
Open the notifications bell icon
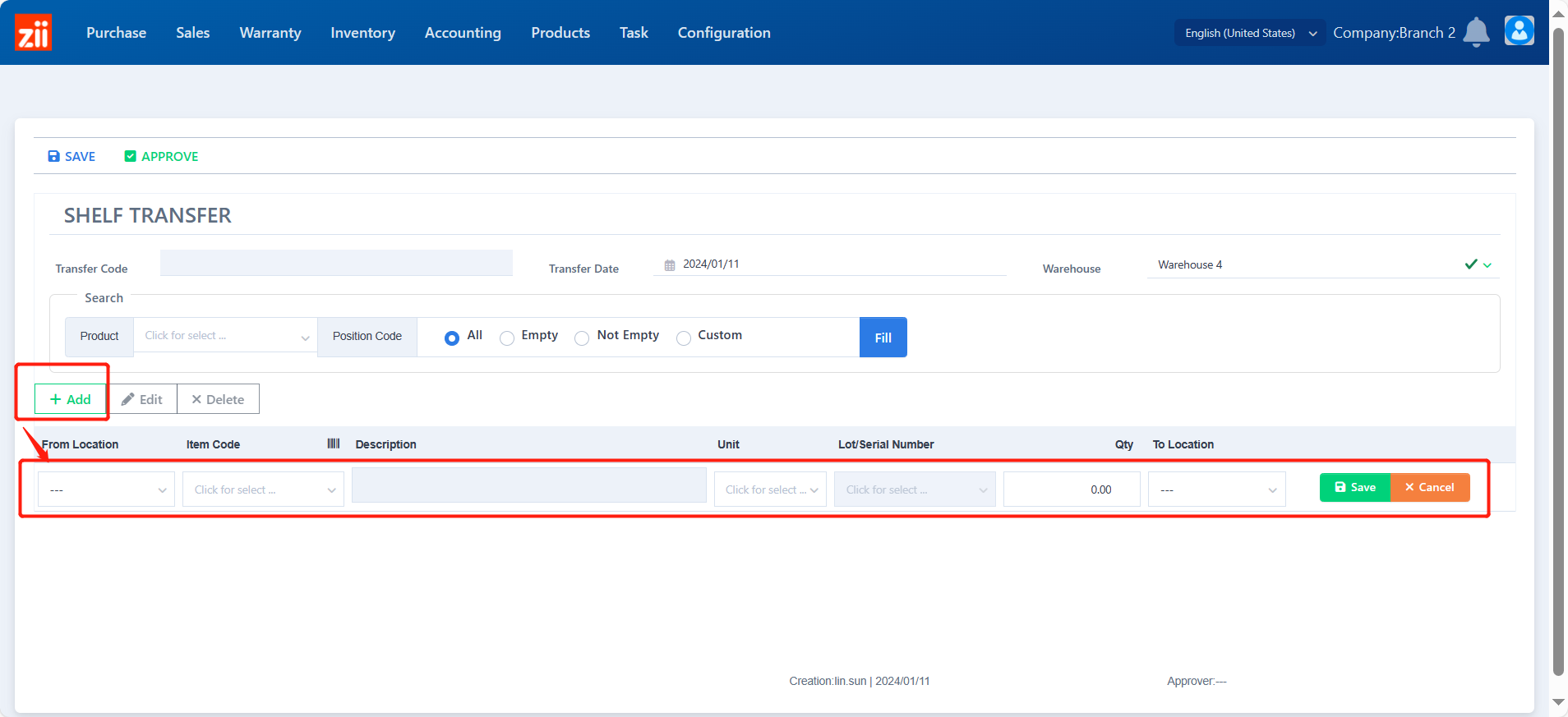[x=1476, y=32]
